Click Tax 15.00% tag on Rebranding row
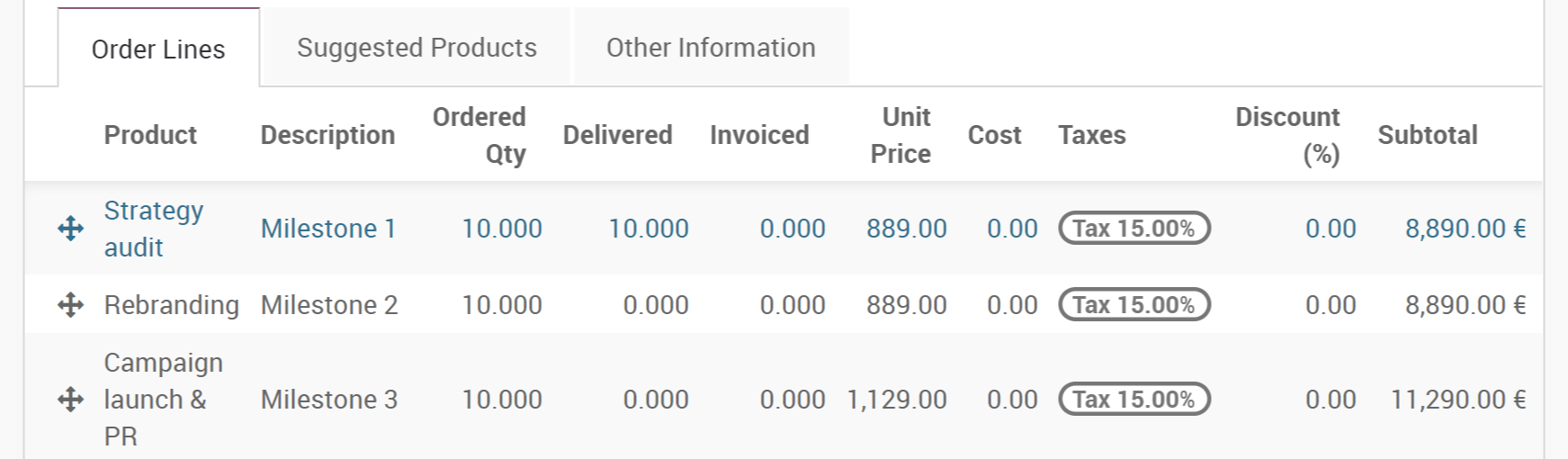The height and width of the screenshot is (459, 1568). (1133, 305)
